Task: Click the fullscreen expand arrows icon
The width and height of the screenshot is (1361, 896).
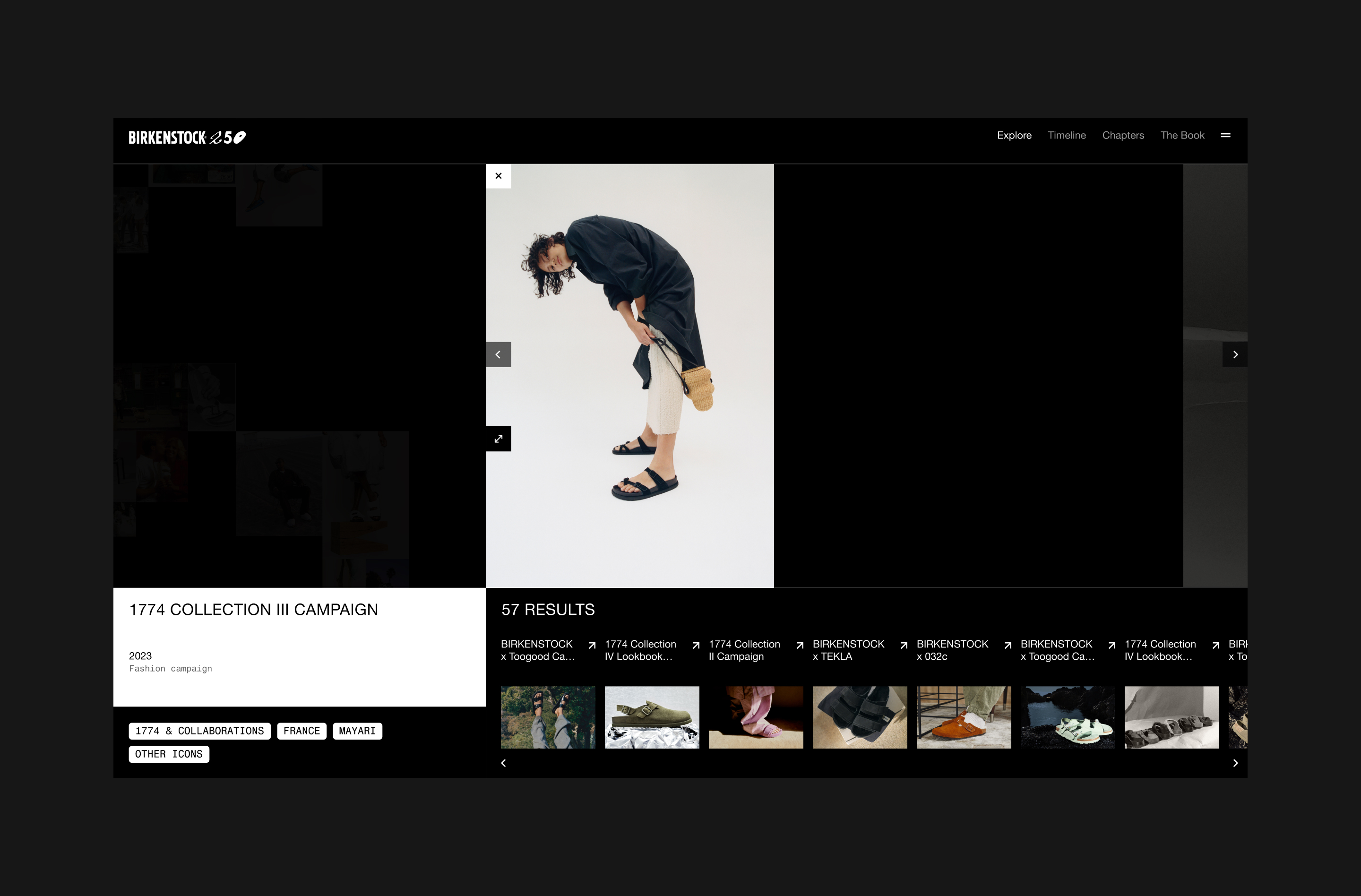Action: 498,439
